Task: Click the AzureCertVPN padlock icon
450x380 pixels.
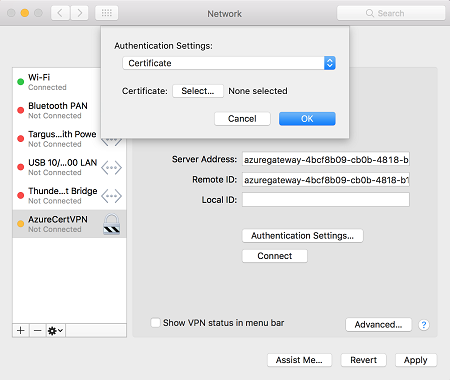Action: tap(111, 224)
